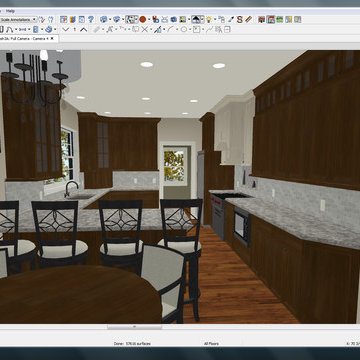Open the Help menu
The height and width of the screenshot is (360, 360).
pos(10,11)
